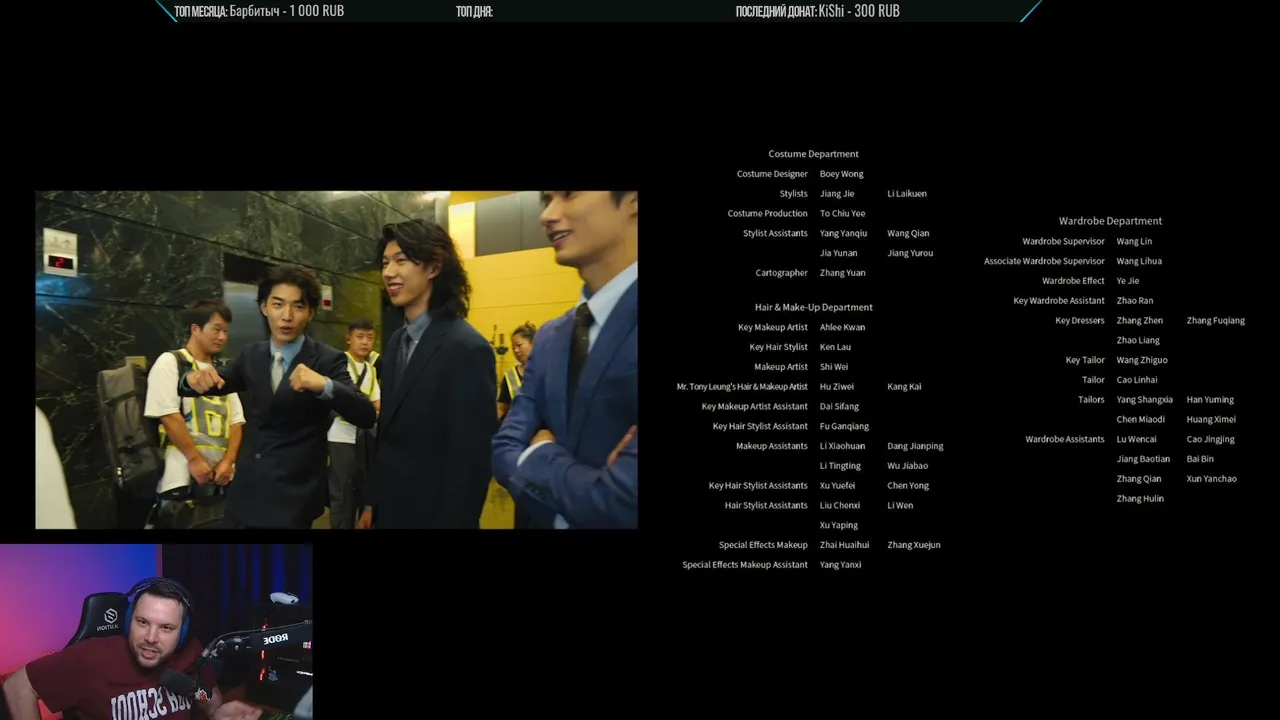Screen dimensions: 1280x720
Task: Click the 'Costume Department' heading
Action: [813, 154]
